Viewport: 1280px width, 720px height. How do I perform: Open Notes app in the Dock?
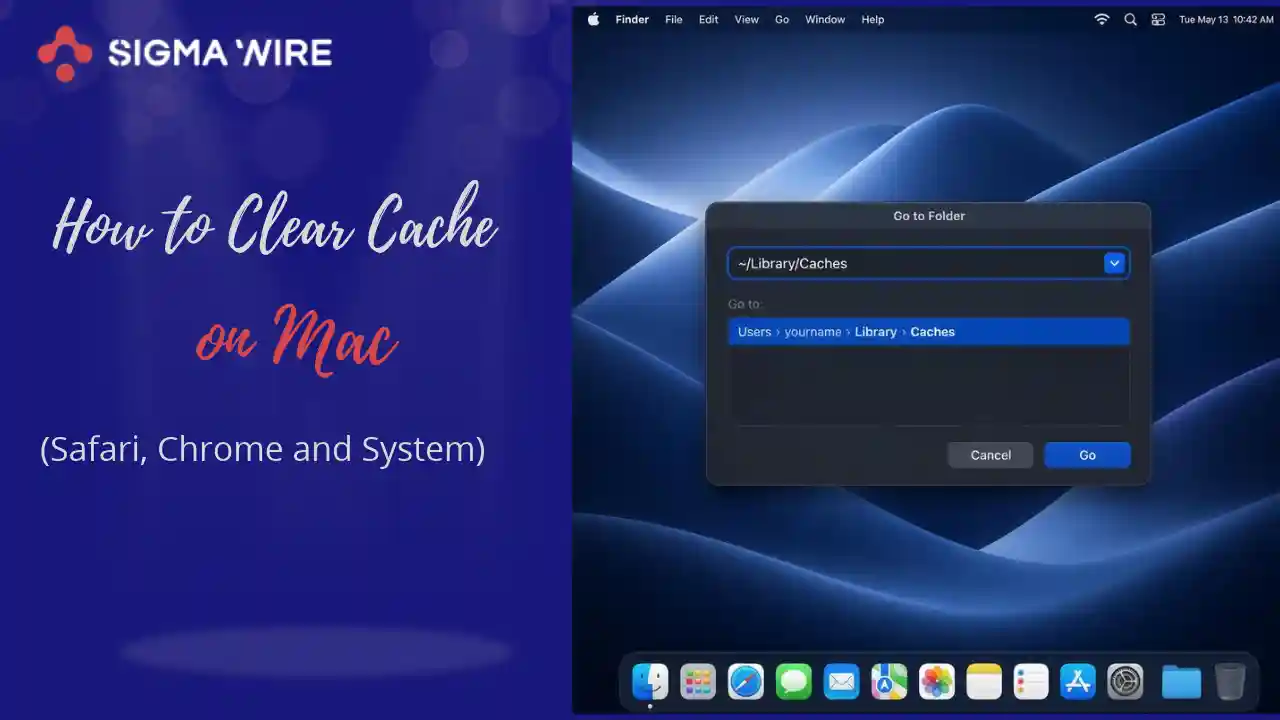pyautogui.click(x=984, y=682)
